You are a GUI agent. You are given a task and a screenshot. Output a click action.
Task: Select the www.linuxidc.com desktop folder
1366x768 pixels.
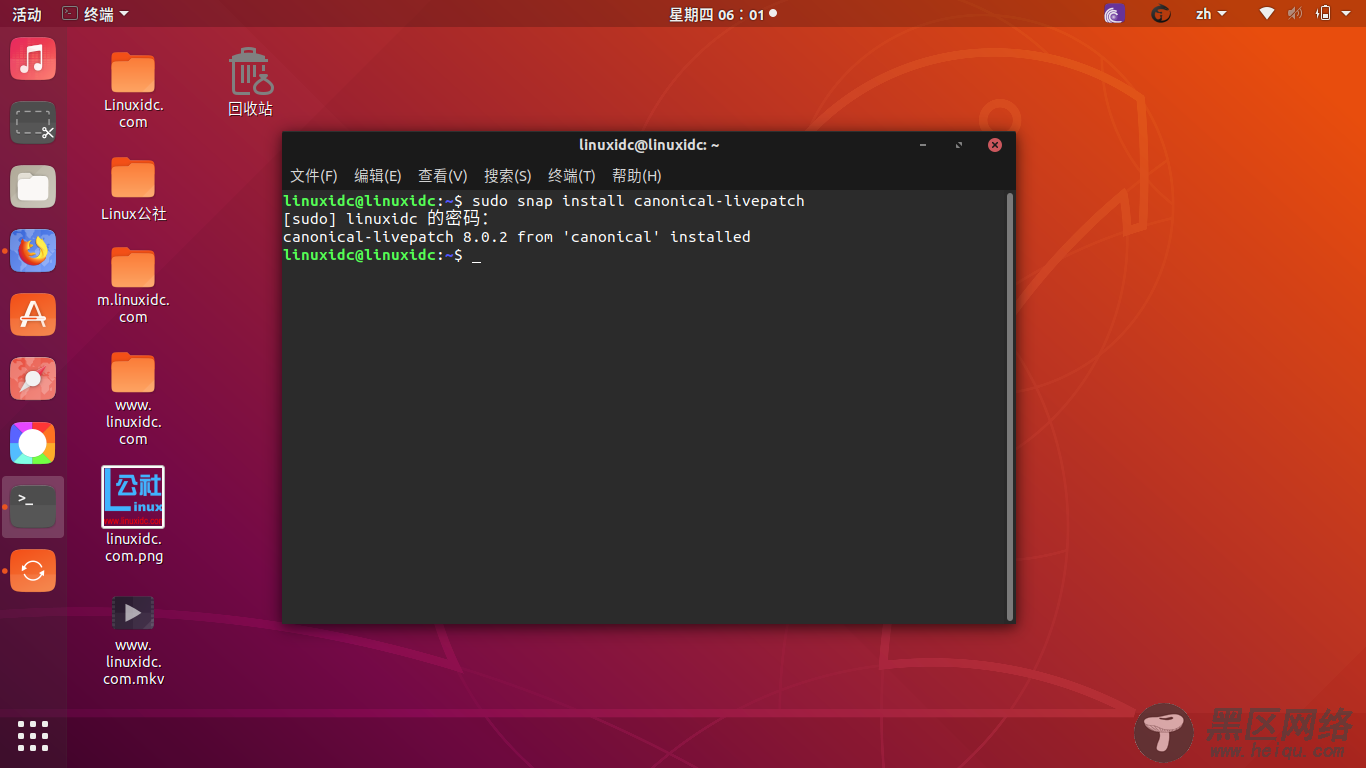point(133,399)
